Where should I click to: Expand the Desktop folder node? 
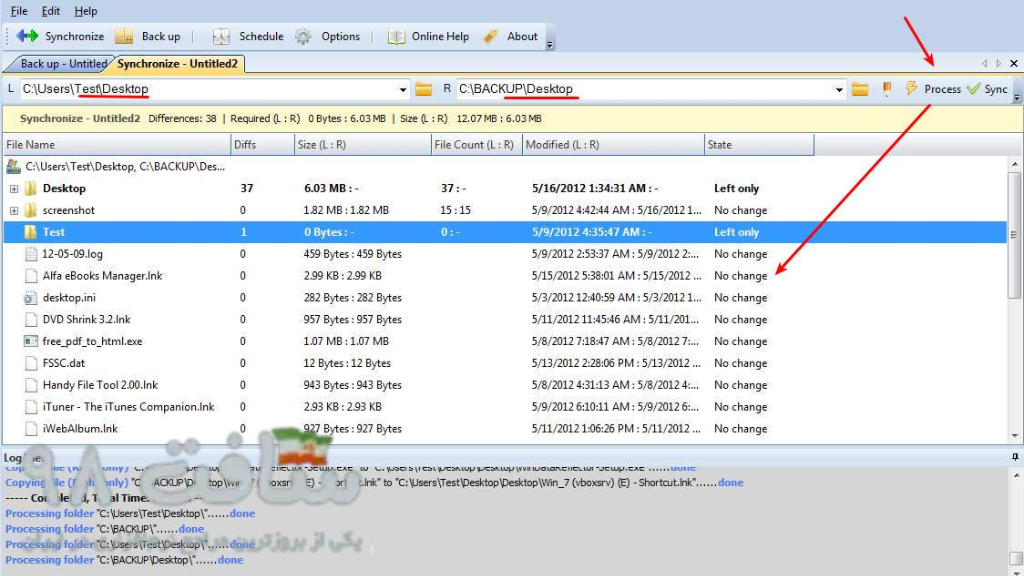[14, 189]
